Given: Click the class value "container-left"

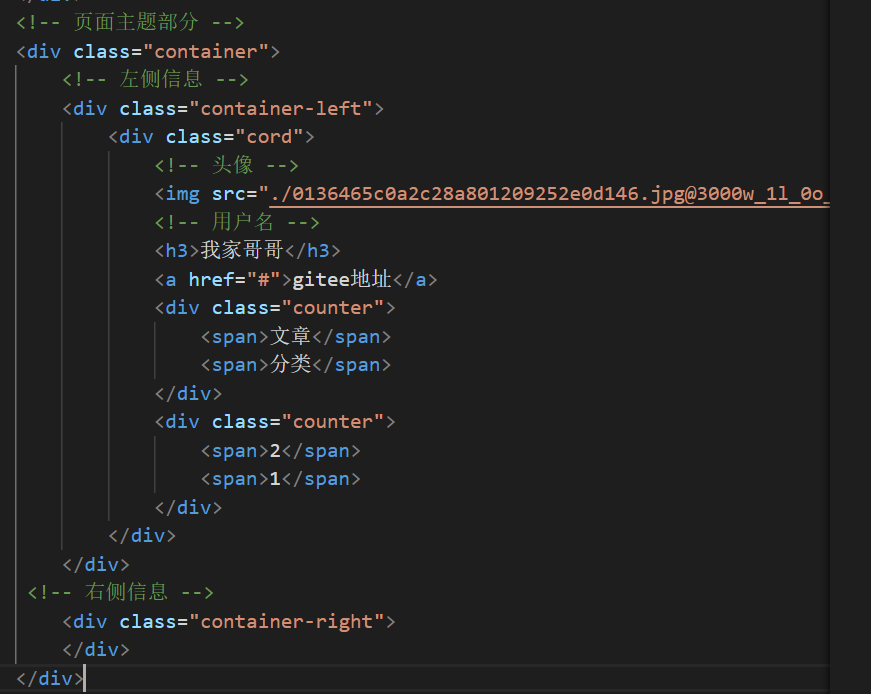Looking at the screenshot, I should [281, 108].
